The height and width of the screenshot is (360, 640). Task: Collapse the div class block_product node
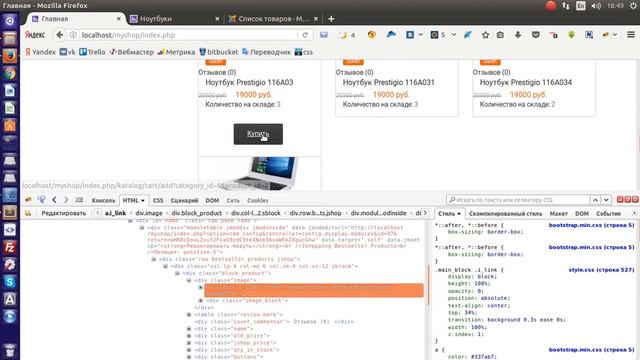point(177,273)
